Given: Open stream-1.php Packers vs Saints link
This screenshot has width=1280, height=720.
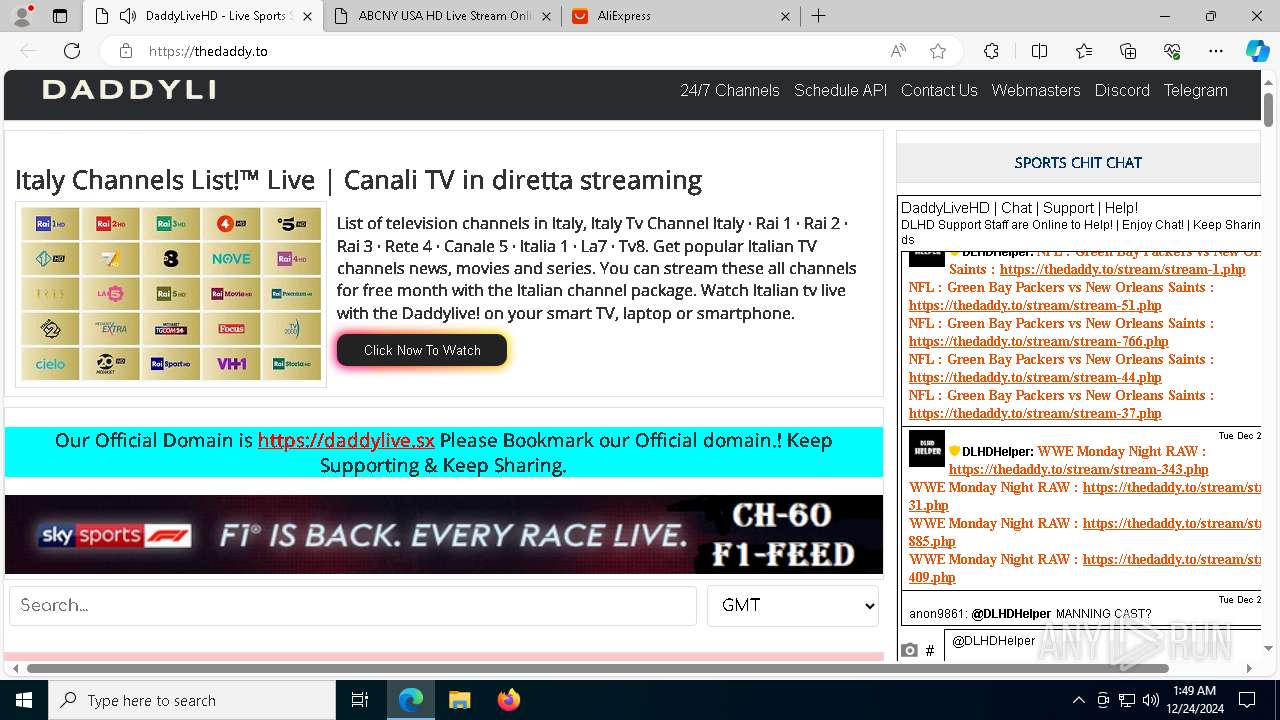Looking at the screenshot, I should [x=1122, y=269].
